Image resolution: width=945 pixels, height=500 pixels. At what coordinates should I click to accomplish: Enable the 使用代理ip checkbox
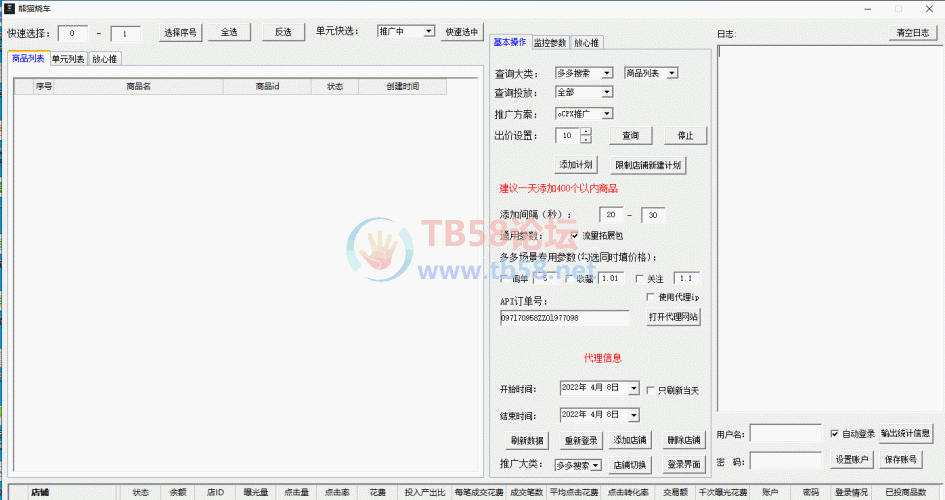[649, 298]
